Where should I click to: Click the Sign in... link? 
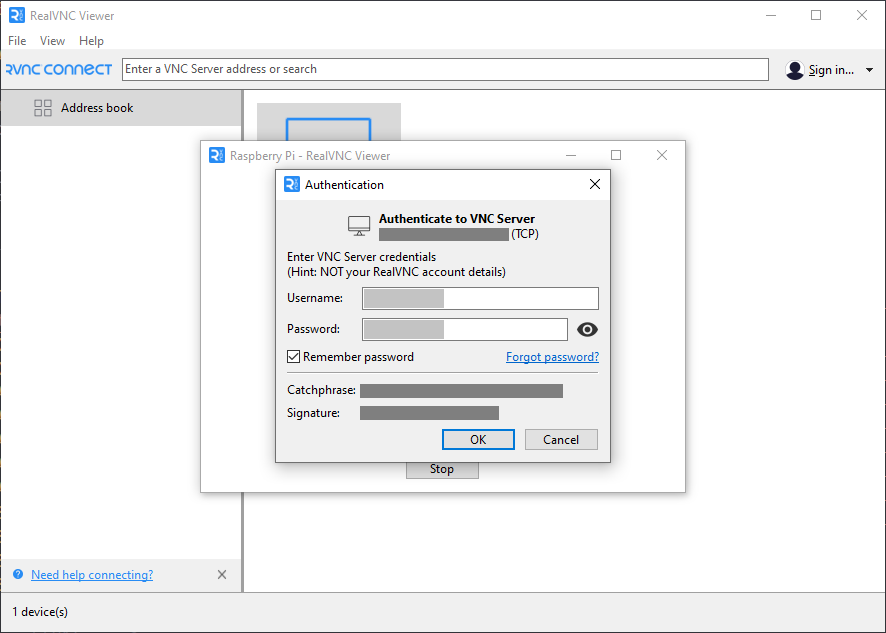click(831, 70)
